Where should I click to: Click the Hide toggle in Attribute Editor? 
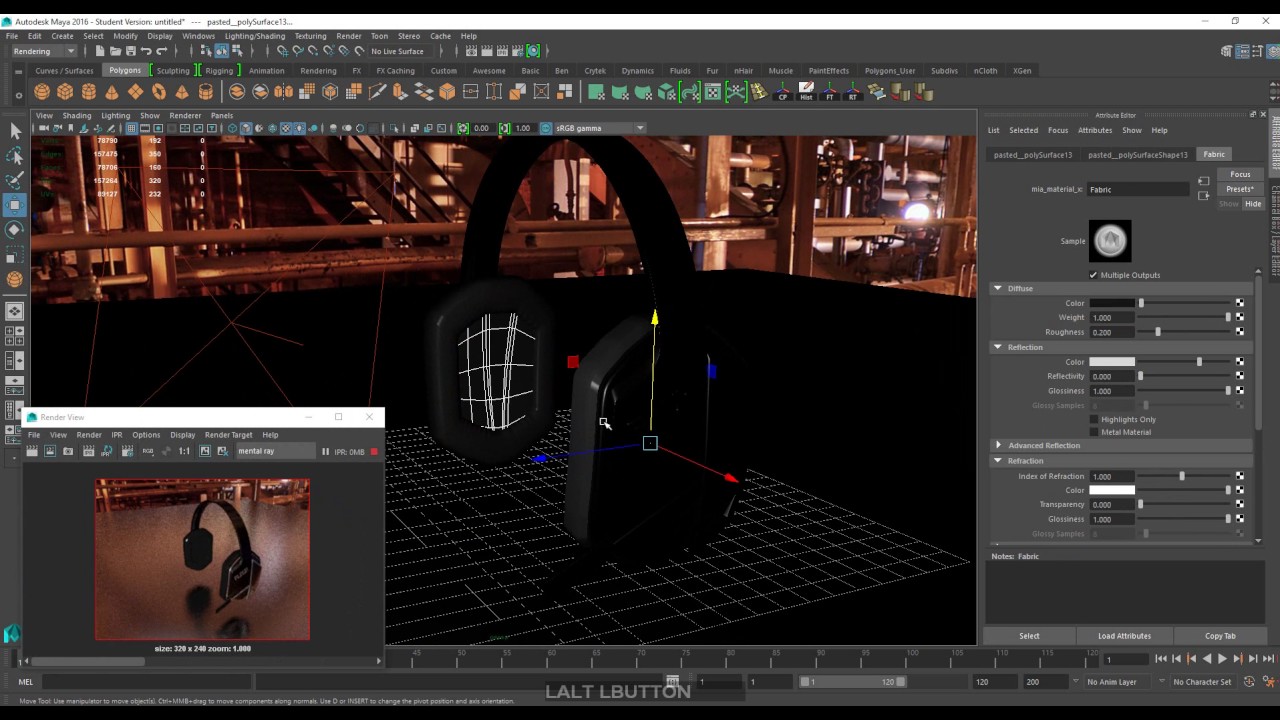tap(1253, 204)
